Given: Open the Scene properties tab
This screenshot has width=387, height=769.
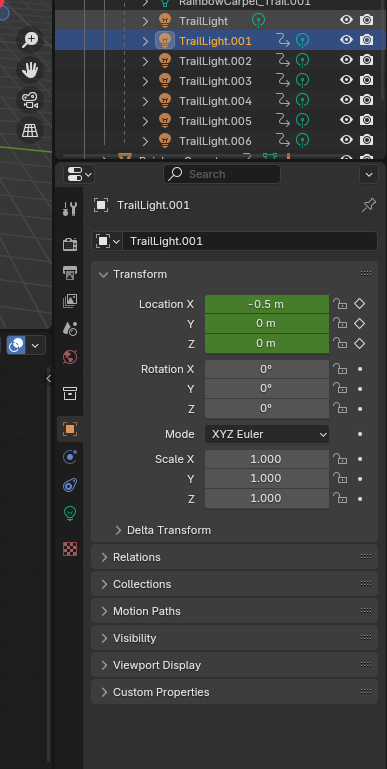Looking at the screenshot, I should tap(70, 329).
